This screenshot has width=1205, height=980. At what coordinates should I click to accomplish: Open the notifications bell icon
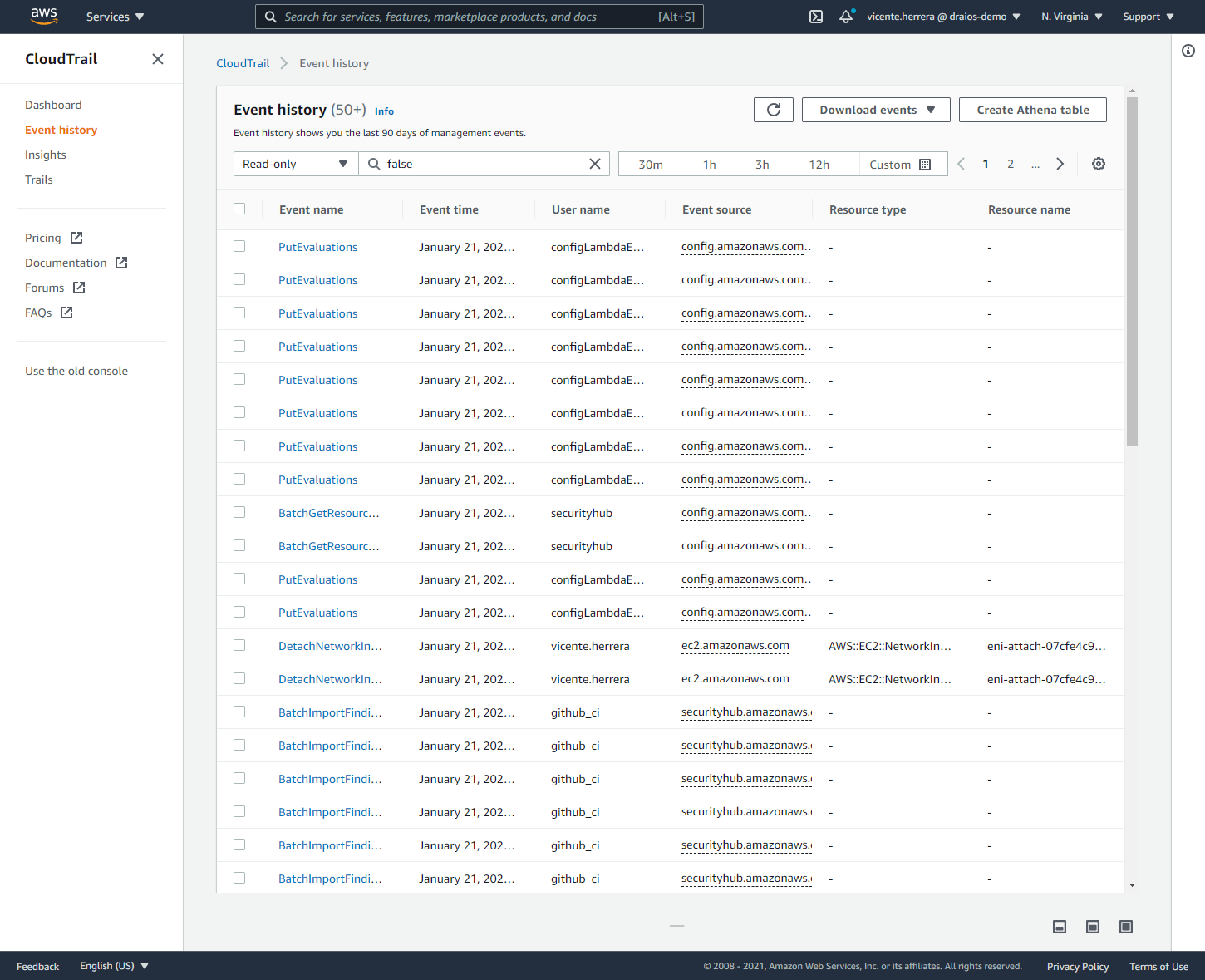846,17
